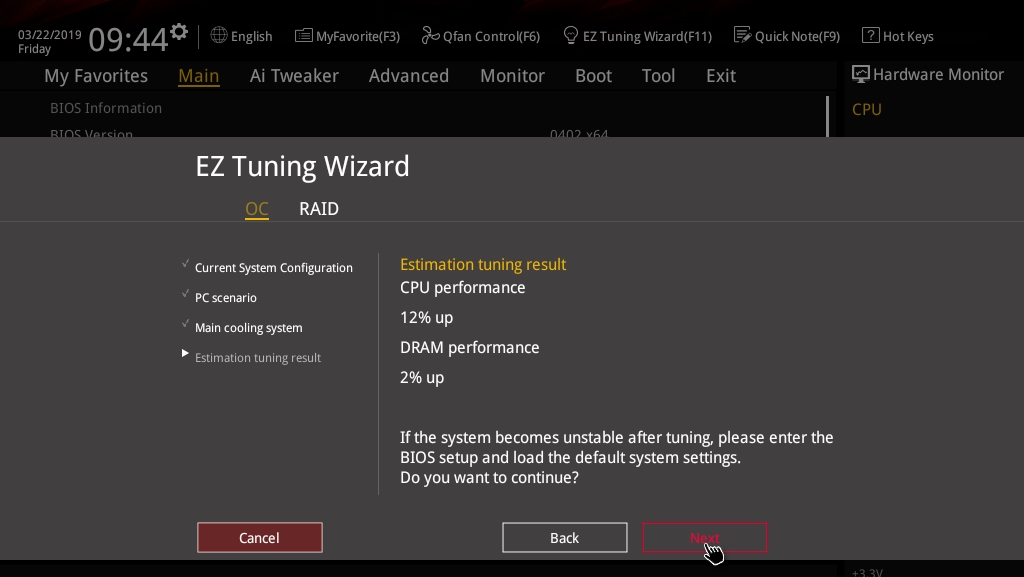Click Next to continue tuning
This screenshot has height=577, width=1024.
click(x=704, y=538)
